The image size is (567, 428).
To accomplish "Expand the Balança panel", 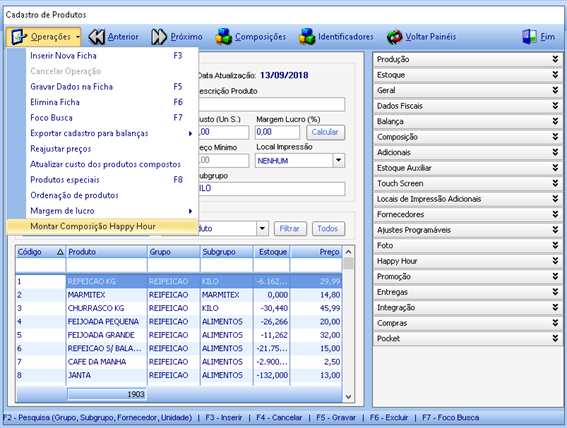I will (467, 122).
